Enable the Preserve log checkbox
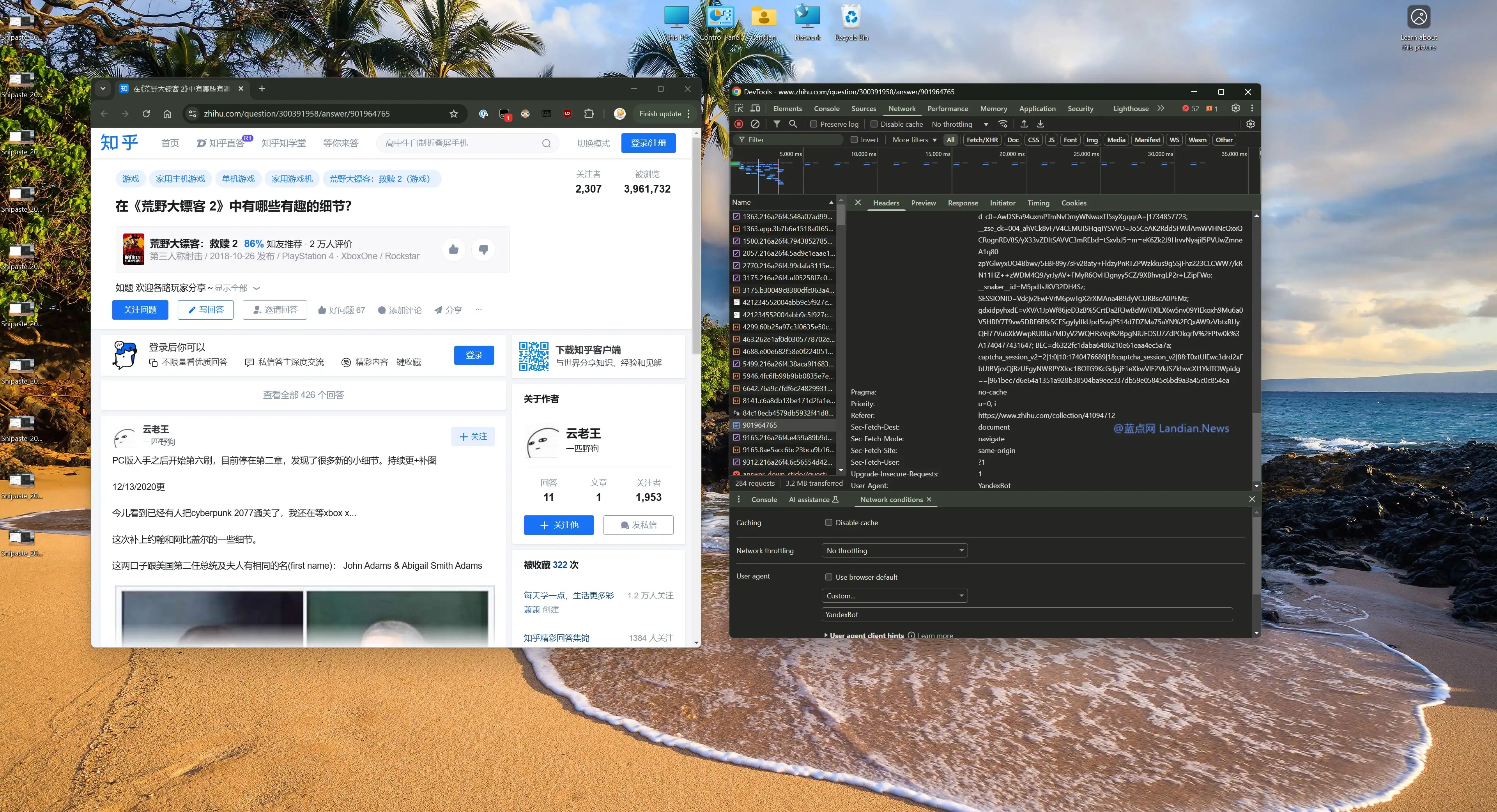Image resolution: width=1497 pixels, height=812 pixels. pyautogui.click(x=814, y=124)
